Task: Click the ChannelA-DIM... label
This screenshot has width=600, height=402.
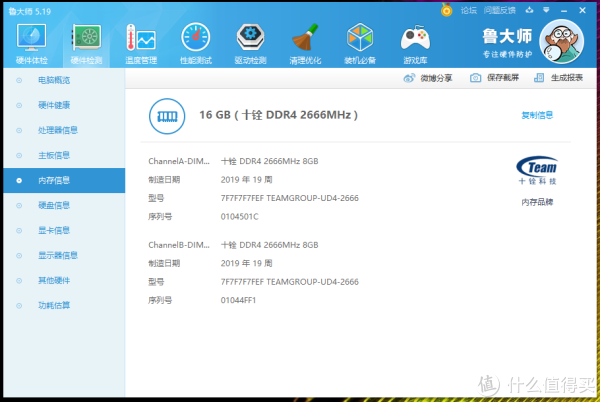Action: point(179,161)
